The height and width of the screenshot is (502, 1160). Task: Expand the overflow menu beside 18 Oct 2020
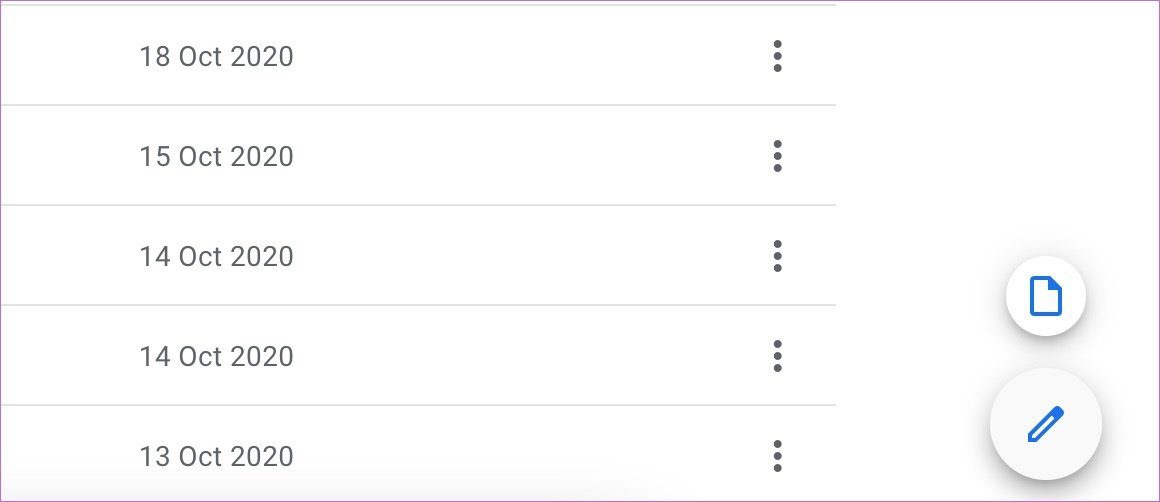click(777, 56)
